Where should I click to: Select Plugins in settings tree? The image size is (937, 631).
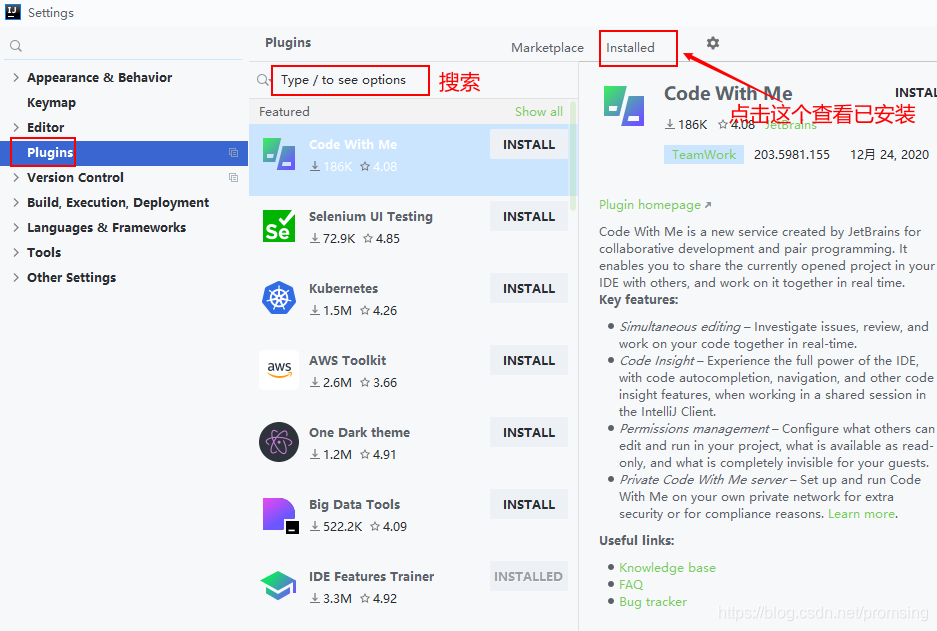pyautogui.click(x=50, y=153)
